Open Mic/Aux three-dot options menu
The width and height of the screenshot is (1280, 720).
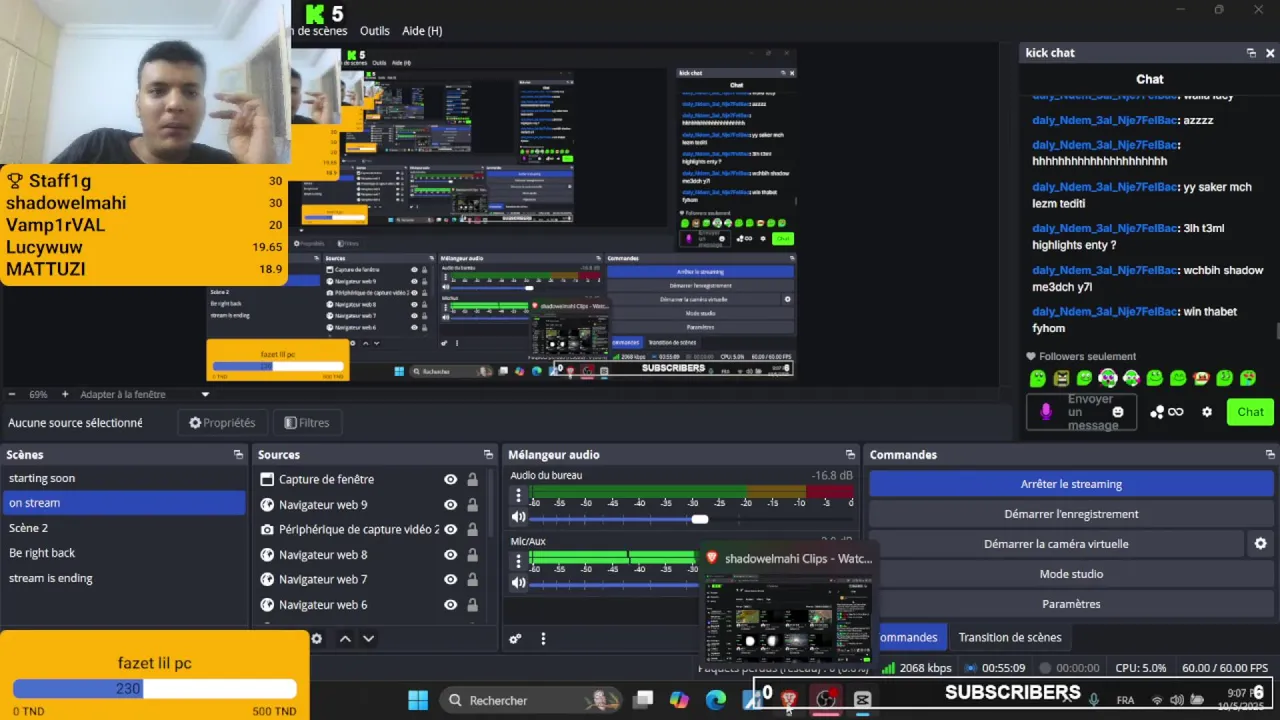pyautogui.click(x=518, y=561)
